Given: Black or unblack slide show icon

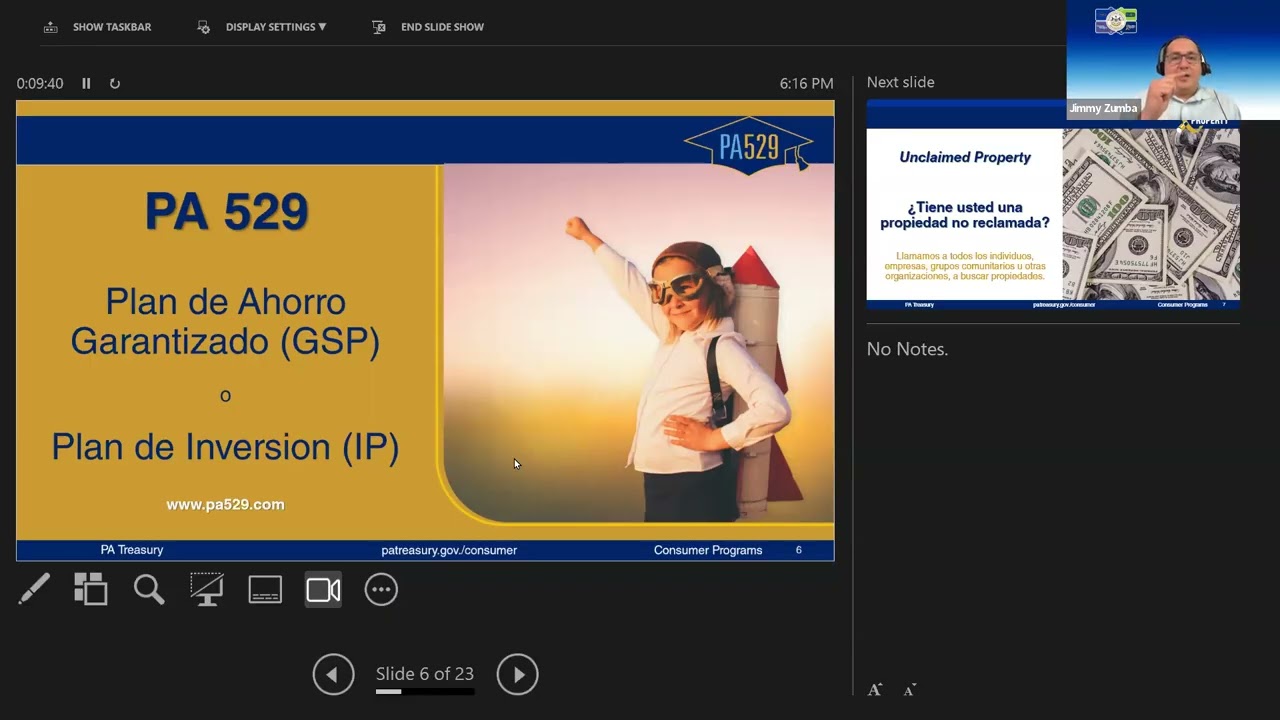Looking at the screenshot, I should pyautogui.click(x=207, y=589).
